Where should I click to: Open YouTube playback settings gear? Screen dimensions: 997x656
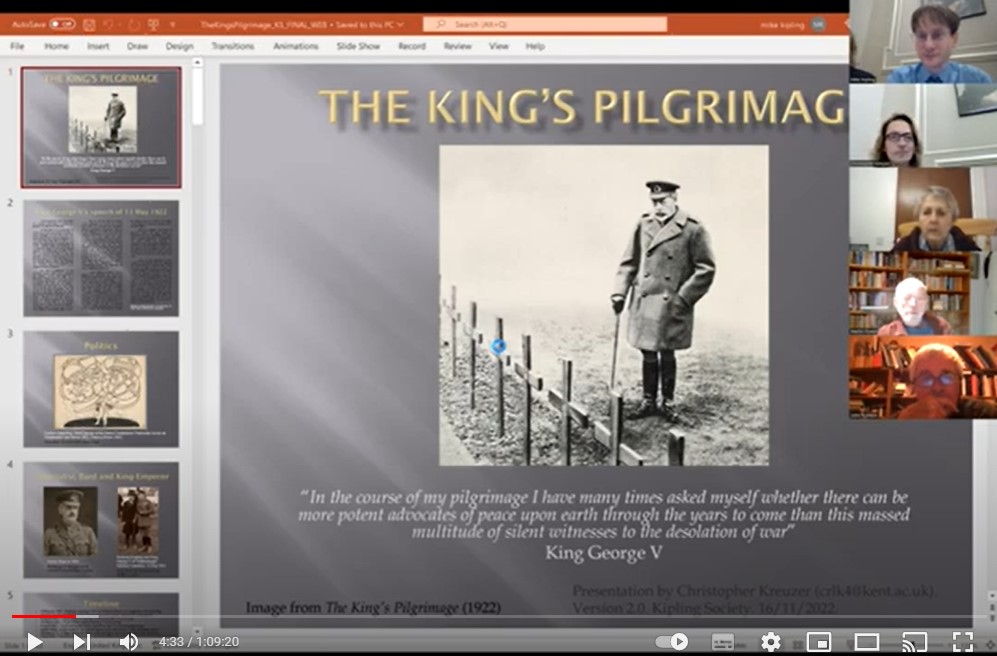tap(770, 643)
